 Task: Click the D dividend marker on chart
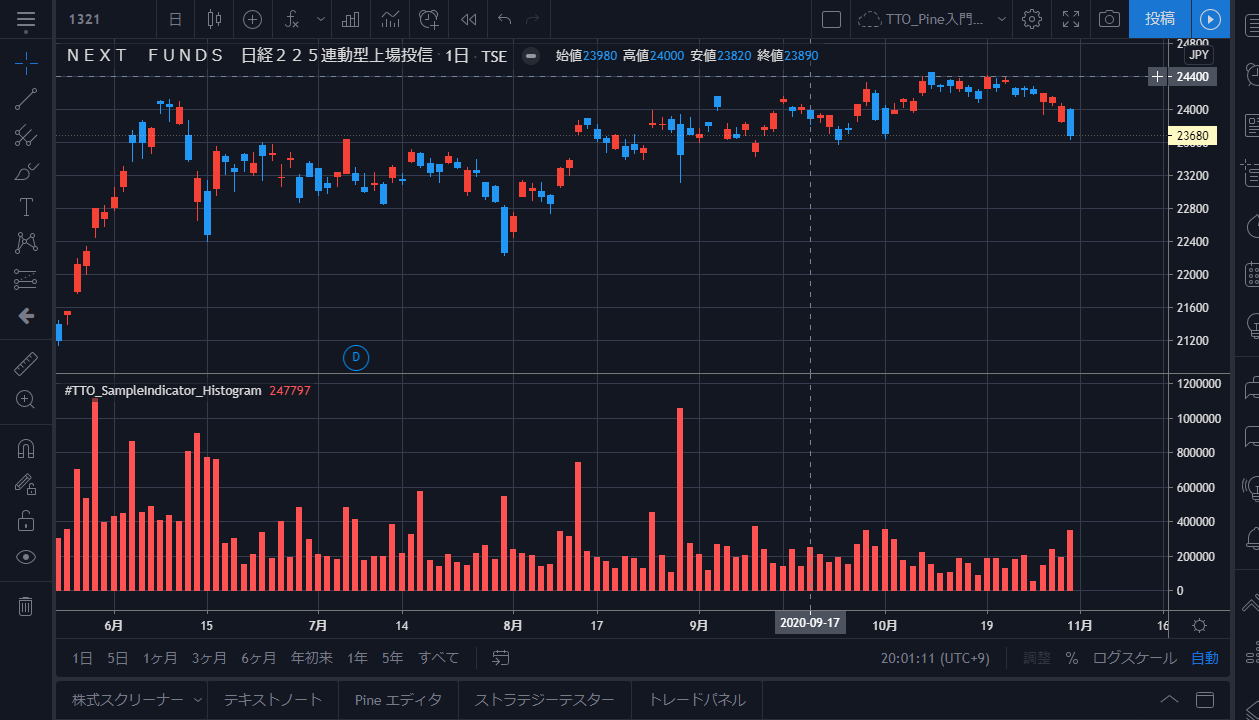coord(355,356)
